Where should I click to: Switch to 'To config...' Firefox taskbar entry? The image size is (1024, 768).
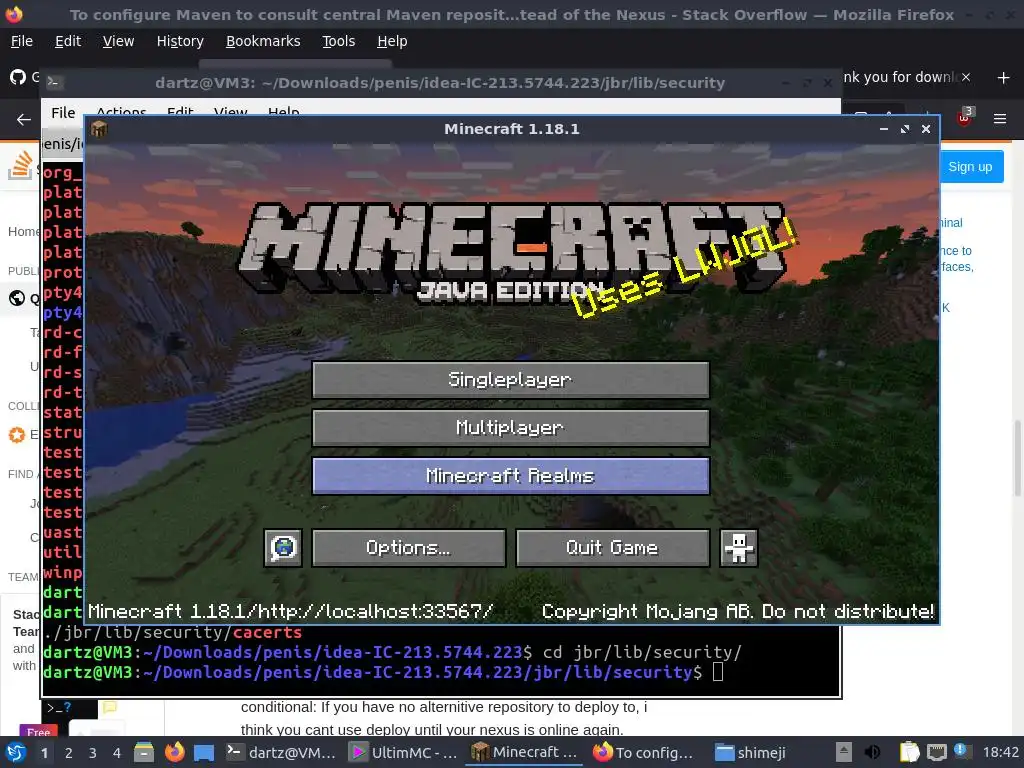(x=645, y=753)
